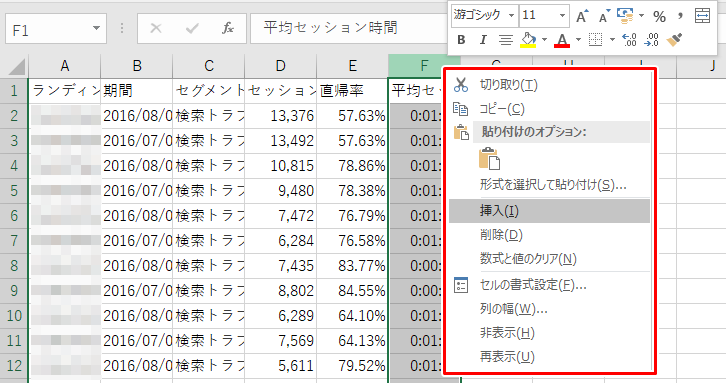Screen dimensions: 726x383
Task: Open the Name Box dropdown arrow
Action: tap(96, 29)
